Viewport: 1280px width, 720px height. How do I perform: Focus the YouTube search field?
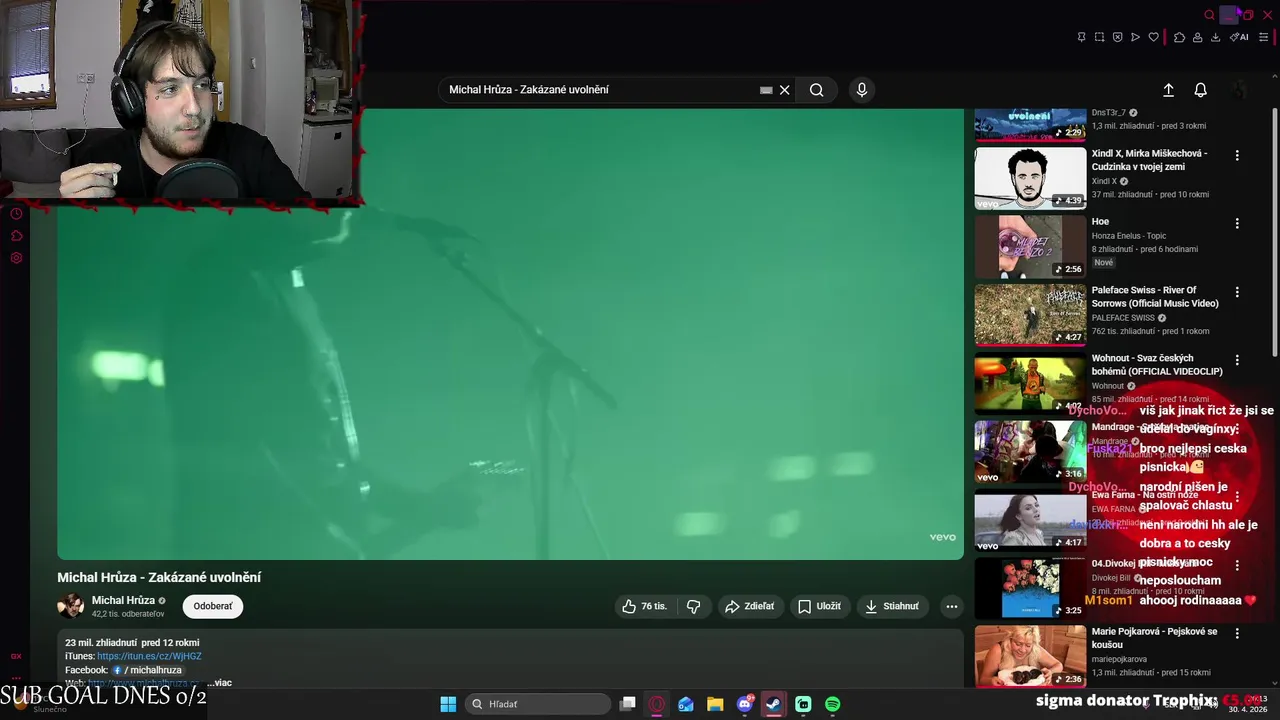600,90
